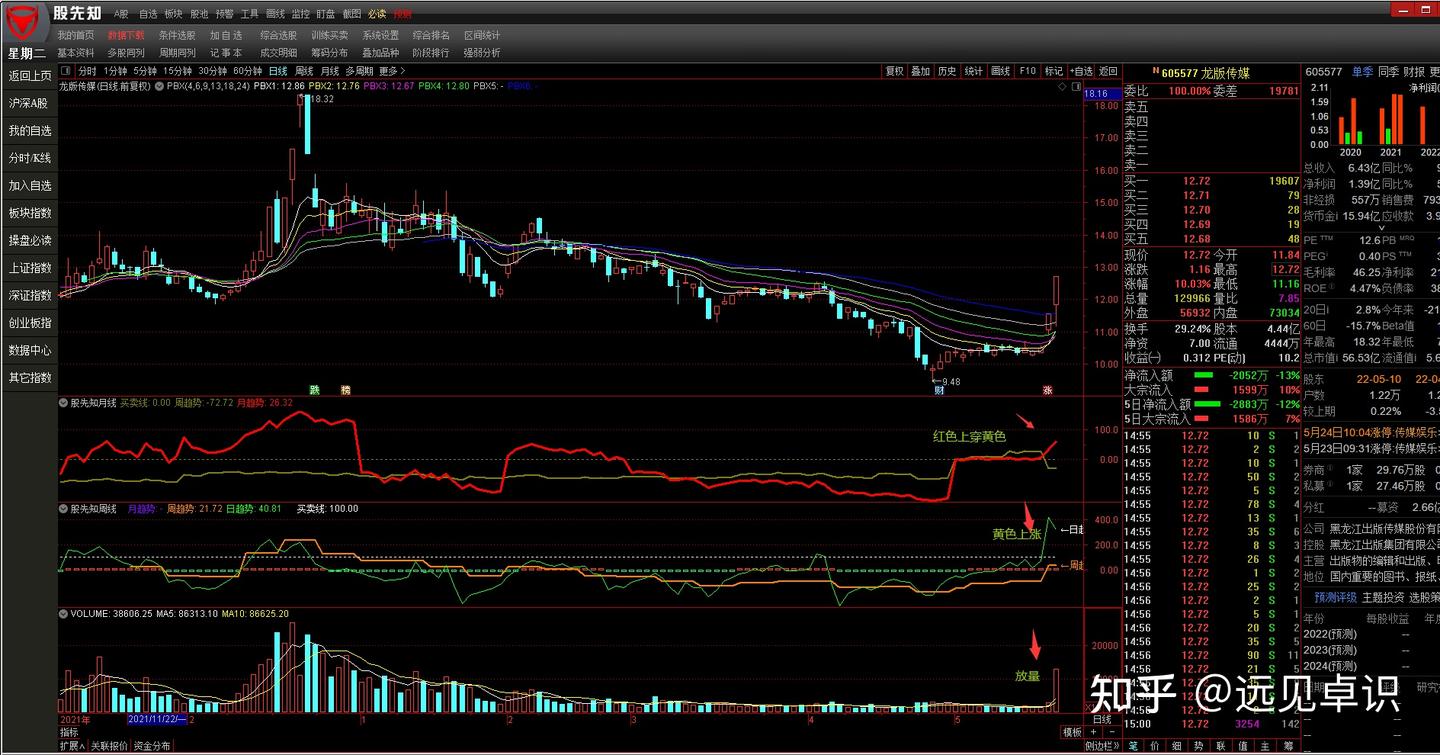This screenshot has height=755, width=1440.
Task: Select the 60分钟 period tab
Action: 247,72
